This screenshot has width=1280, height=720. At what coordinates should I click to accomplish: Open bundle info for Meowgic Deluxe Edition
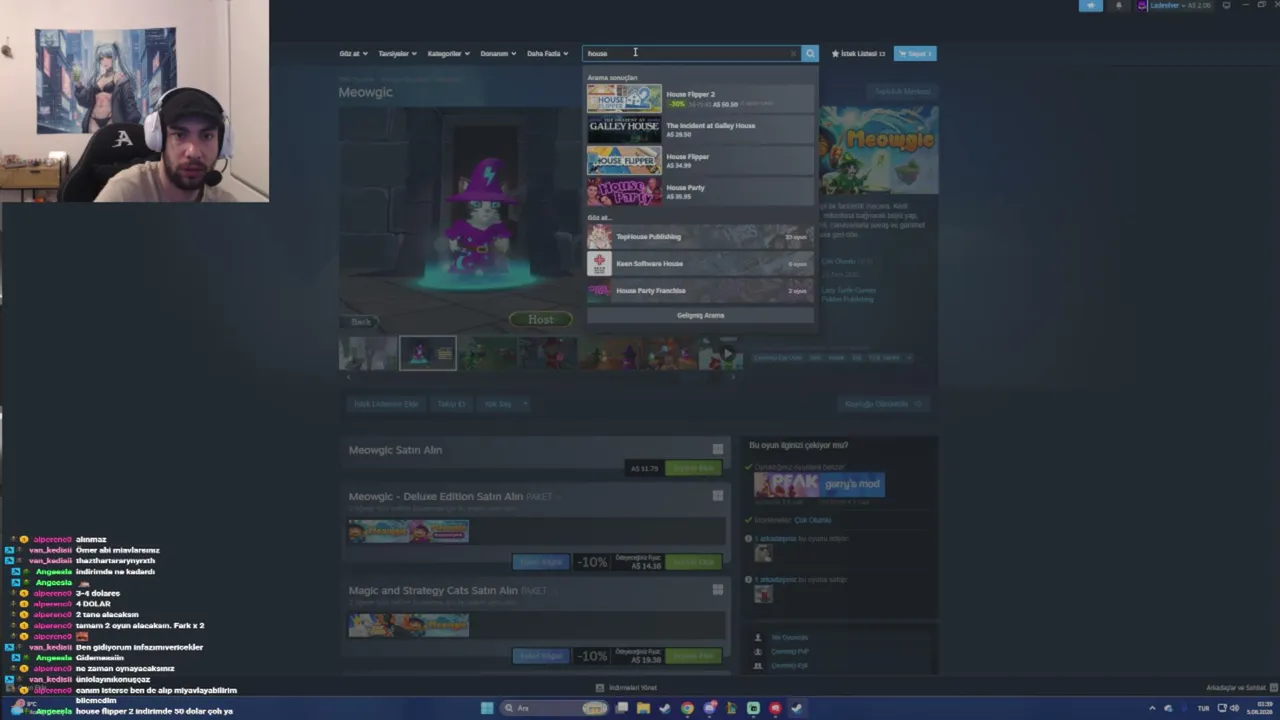(x=541, y=562)
